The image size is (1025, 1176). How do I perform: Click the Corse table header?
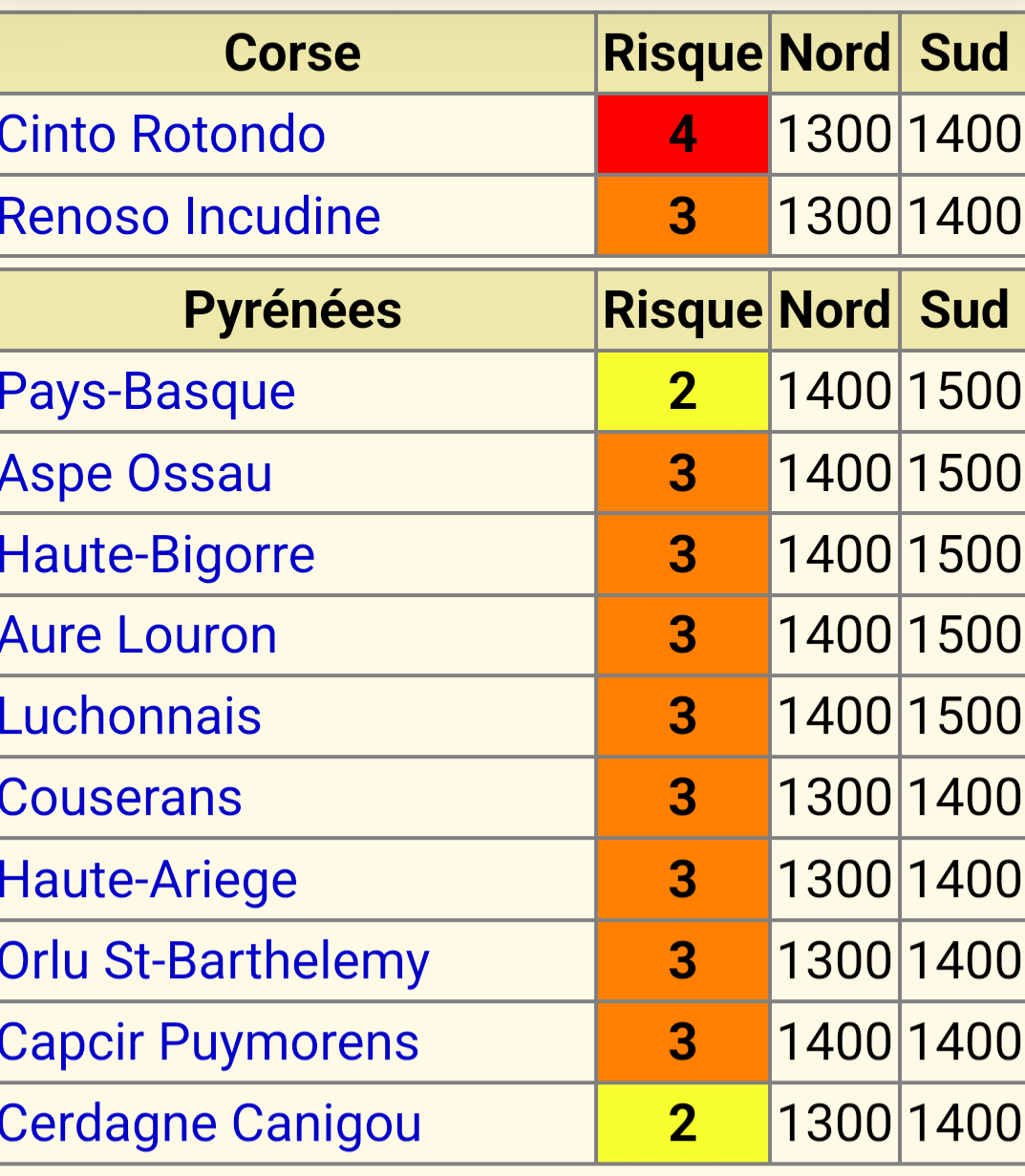[292, 53]
